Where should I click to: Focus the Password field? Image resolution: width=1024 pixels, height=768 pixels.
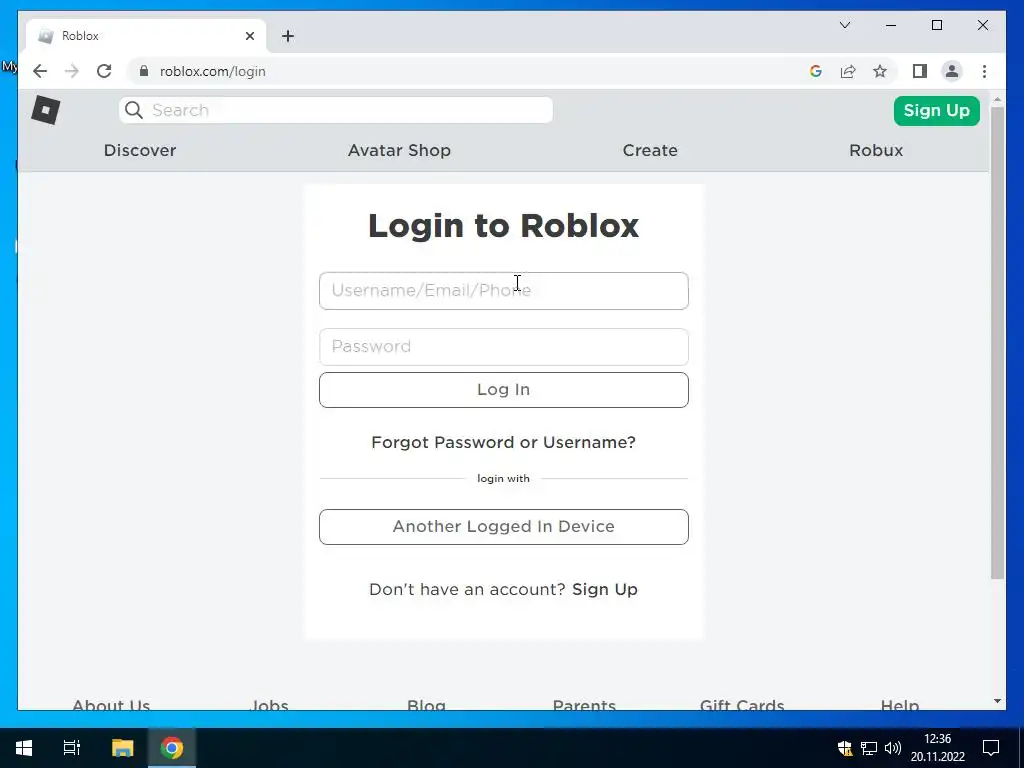pyautogui.click(x=504, y=347)
